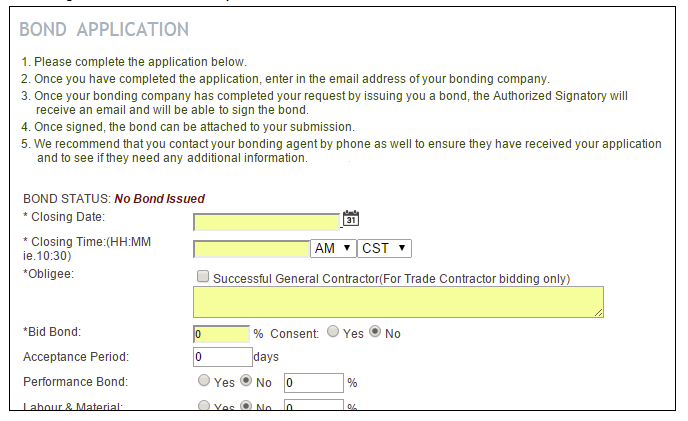Check the Successful General Contractor checkbox
Screen dimensions: 688x421
tap(203, 276)
